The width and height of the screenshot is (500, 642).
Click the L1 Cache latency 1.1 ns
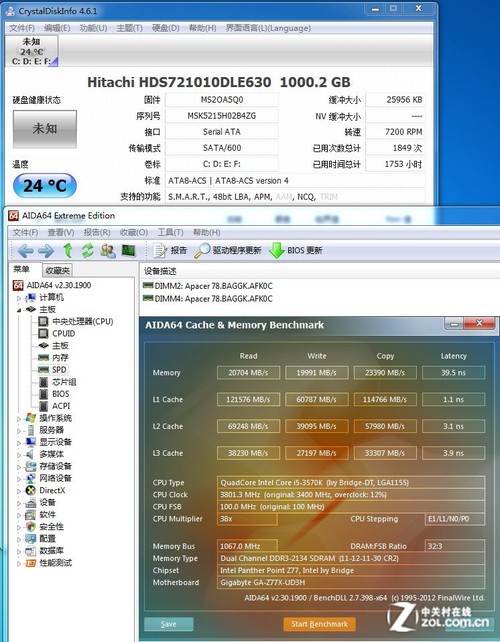tap(453, 399)
